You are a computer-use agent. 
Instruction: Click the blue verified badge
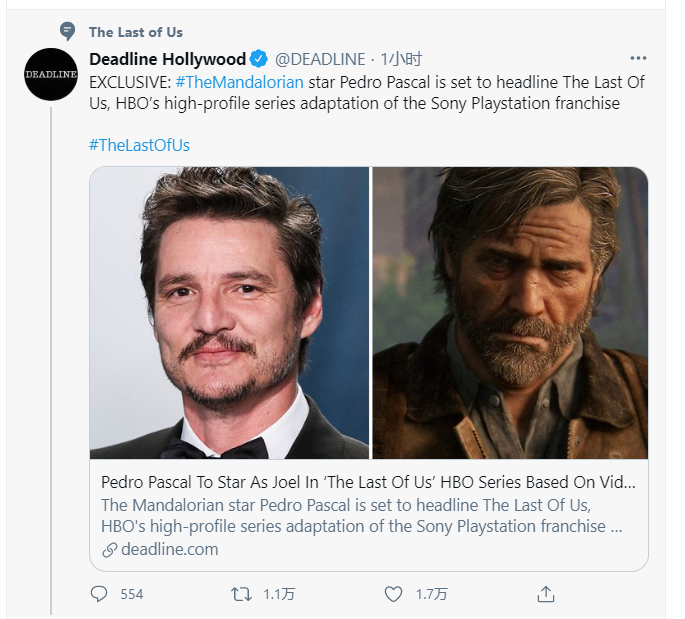click(258, 59)
